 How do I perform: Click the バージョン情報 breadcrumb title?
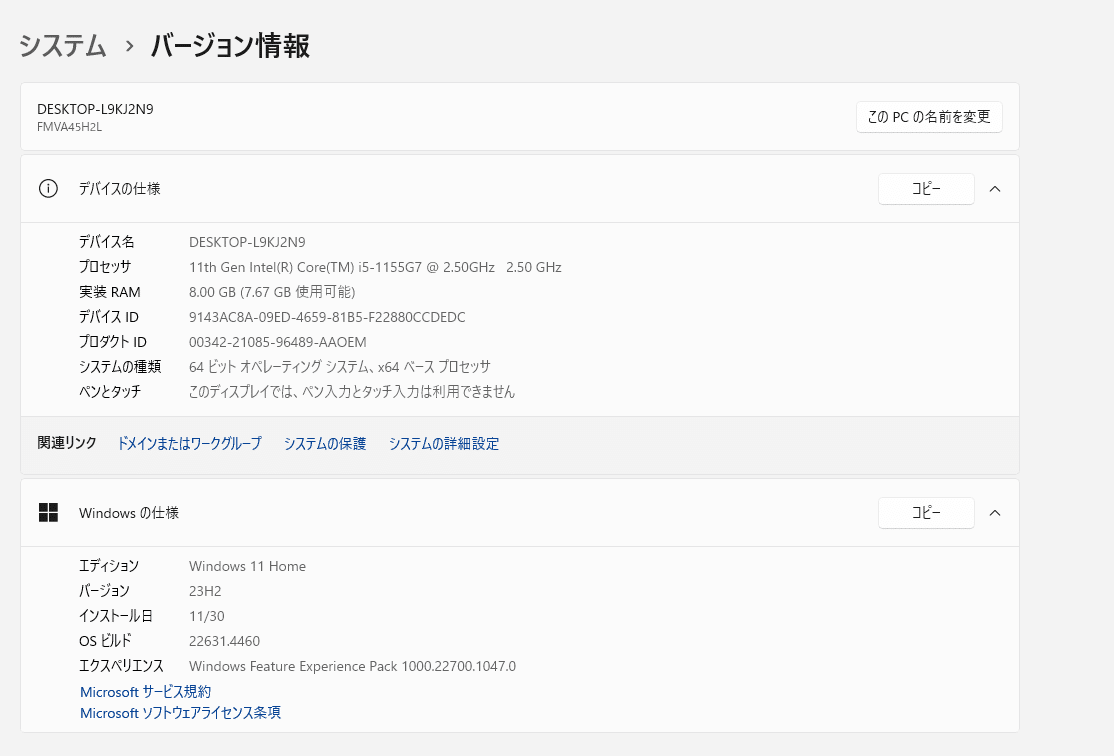pyautogui.click(x=229, y=46)
